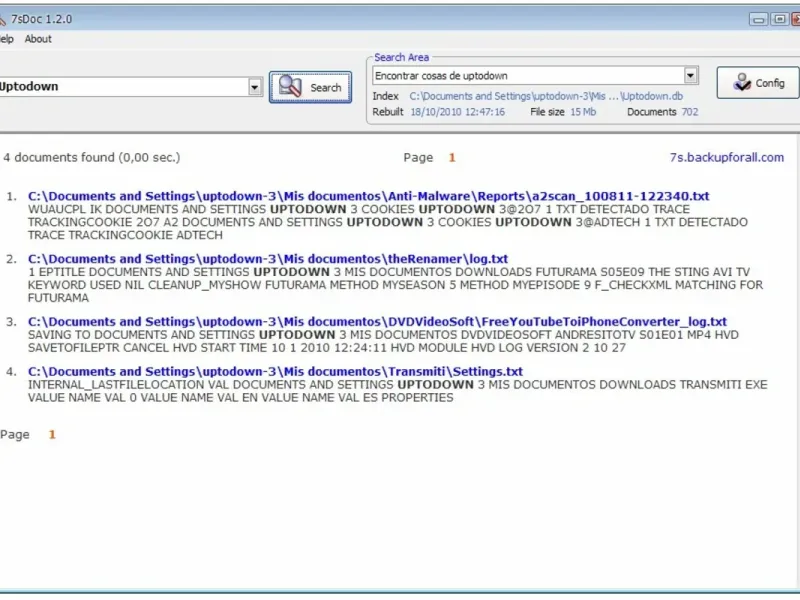The height and width of the screenshot is (600, 800).
Task: Click the 7sDoc app icon in title bar
Action: tap(2, 20)
